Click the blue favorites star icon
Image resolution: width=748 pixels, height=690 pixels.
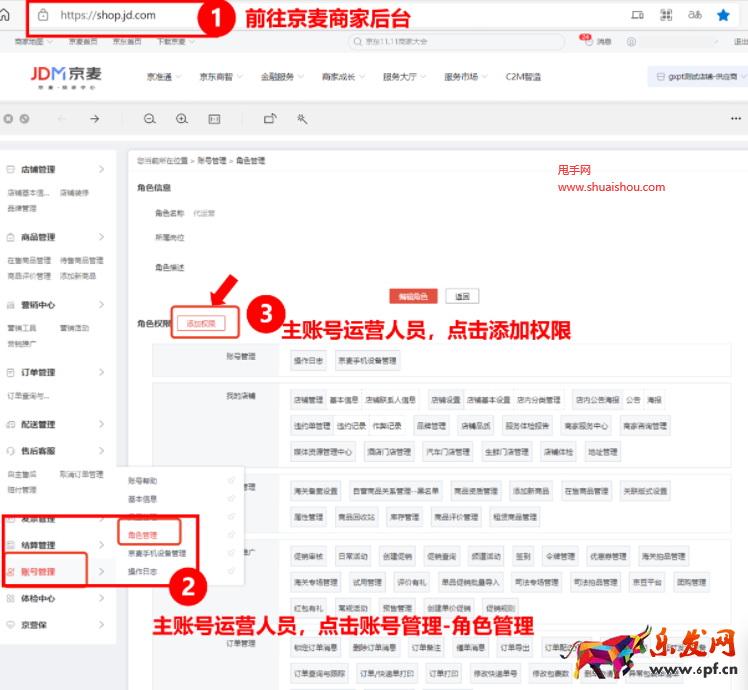point(723,15)
